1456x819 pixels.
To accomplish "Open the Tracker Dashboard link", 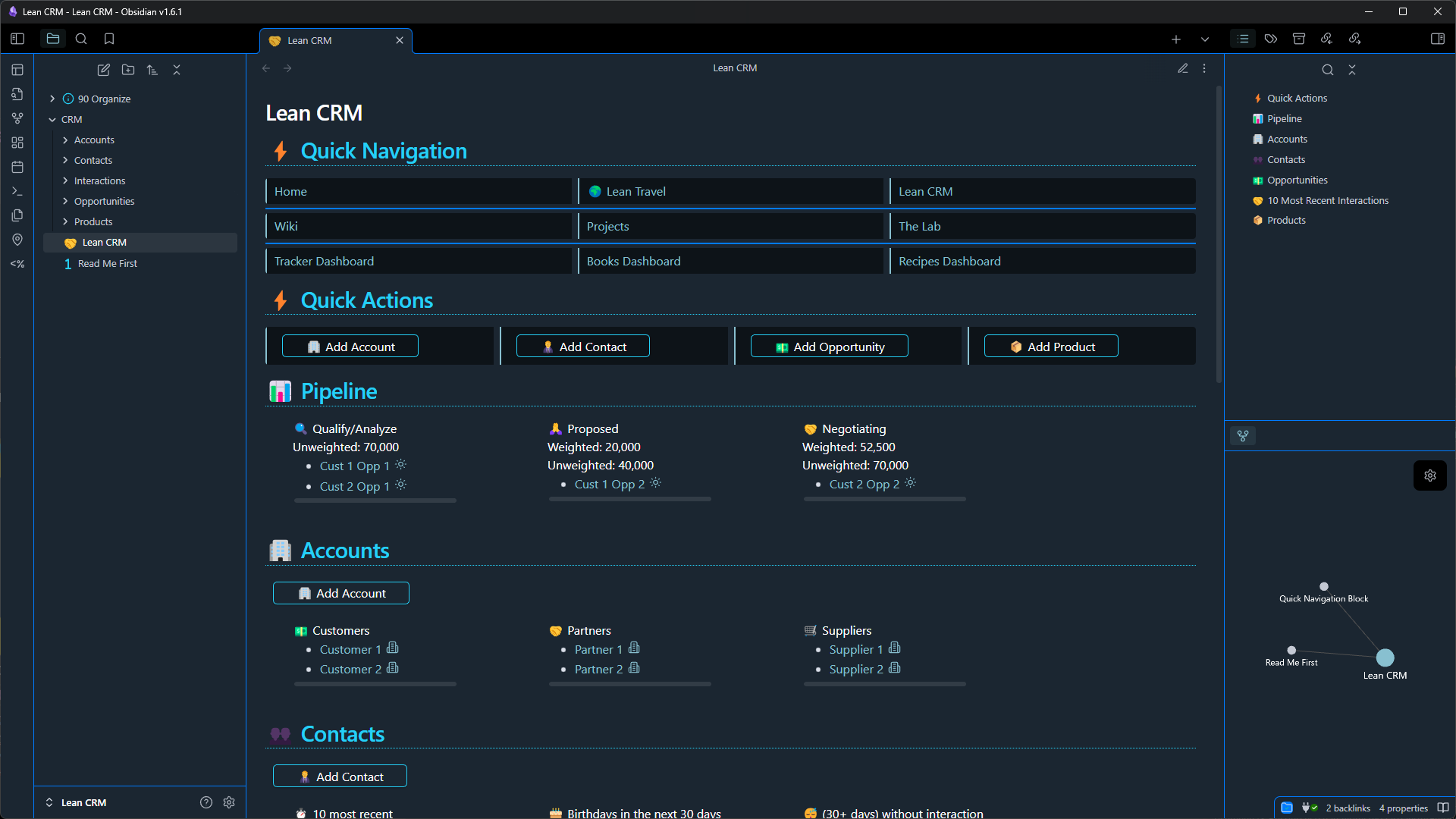I will [324, 262].
